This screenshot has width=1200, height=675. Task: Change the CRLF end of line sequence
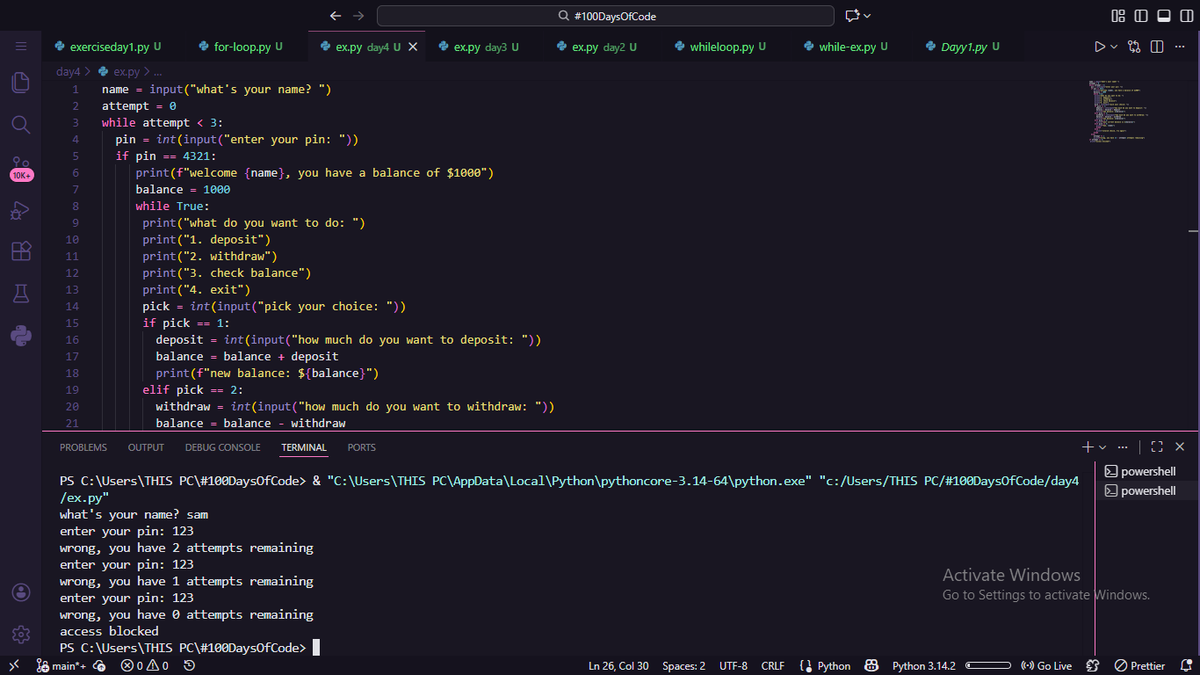[x=772, y=666]
